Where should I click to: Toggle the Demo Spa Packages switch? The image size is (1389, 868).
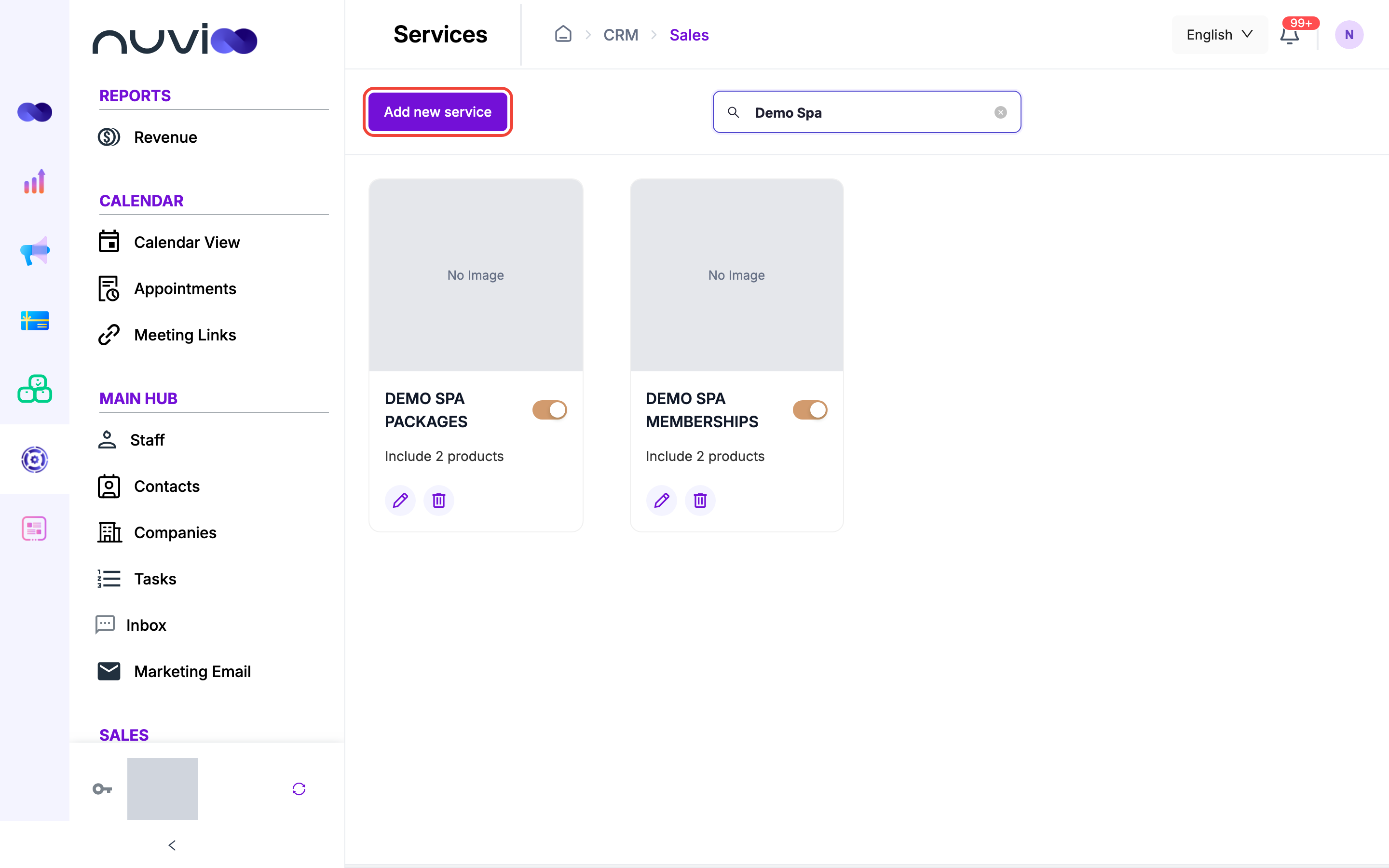(549, 410)
